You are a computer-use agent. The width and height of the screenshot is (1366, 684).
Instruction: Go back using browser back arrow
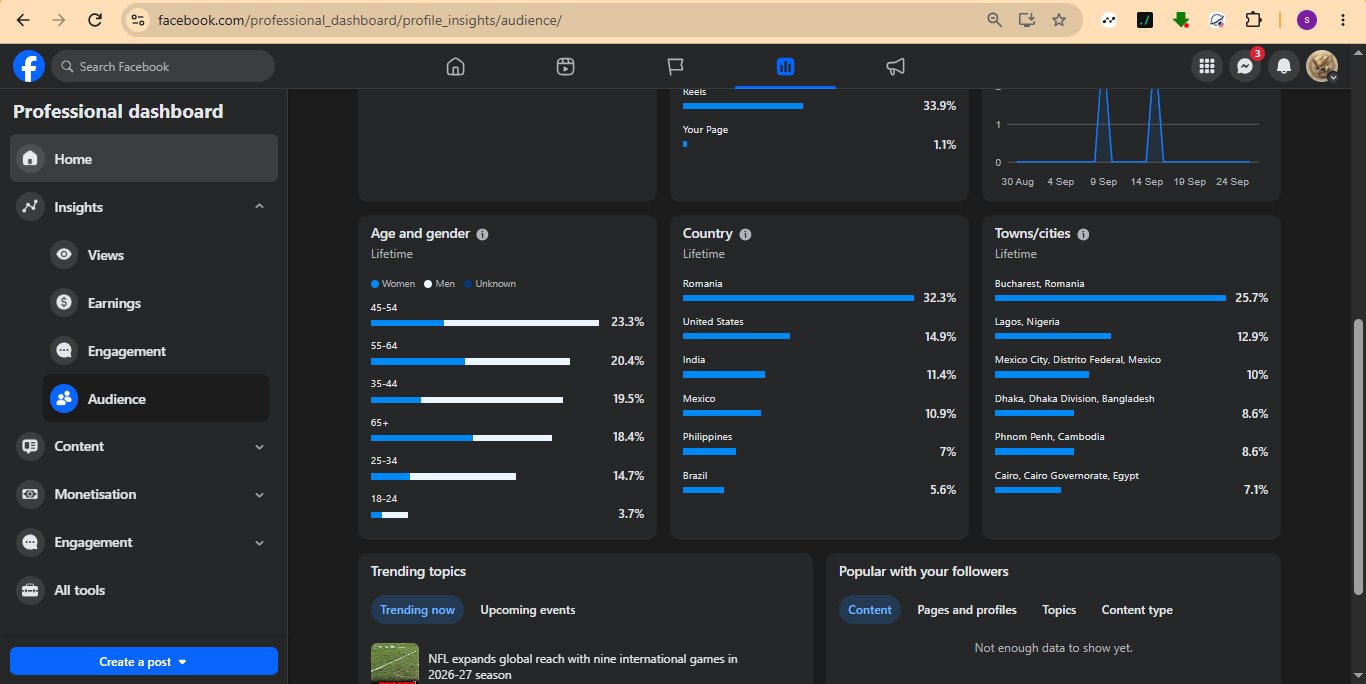coord(23,20)
